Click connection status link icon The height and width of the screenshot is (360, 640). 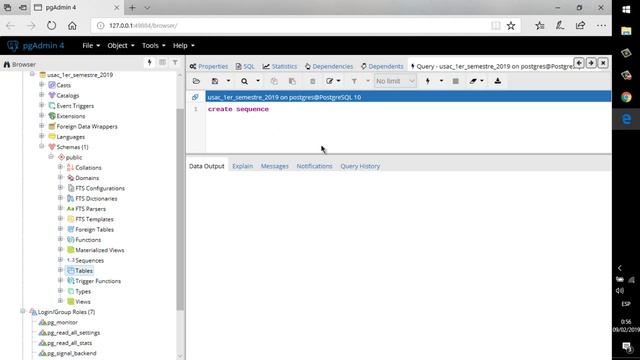coord(195,97)
